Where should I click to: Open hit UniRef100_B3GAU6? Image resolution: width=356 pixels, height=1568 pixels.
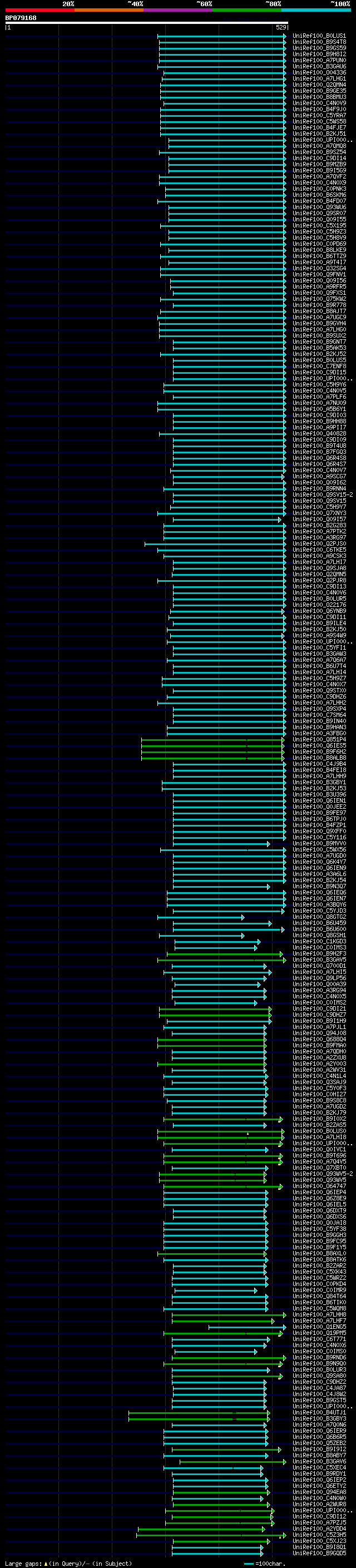click(x=319, y=66)
